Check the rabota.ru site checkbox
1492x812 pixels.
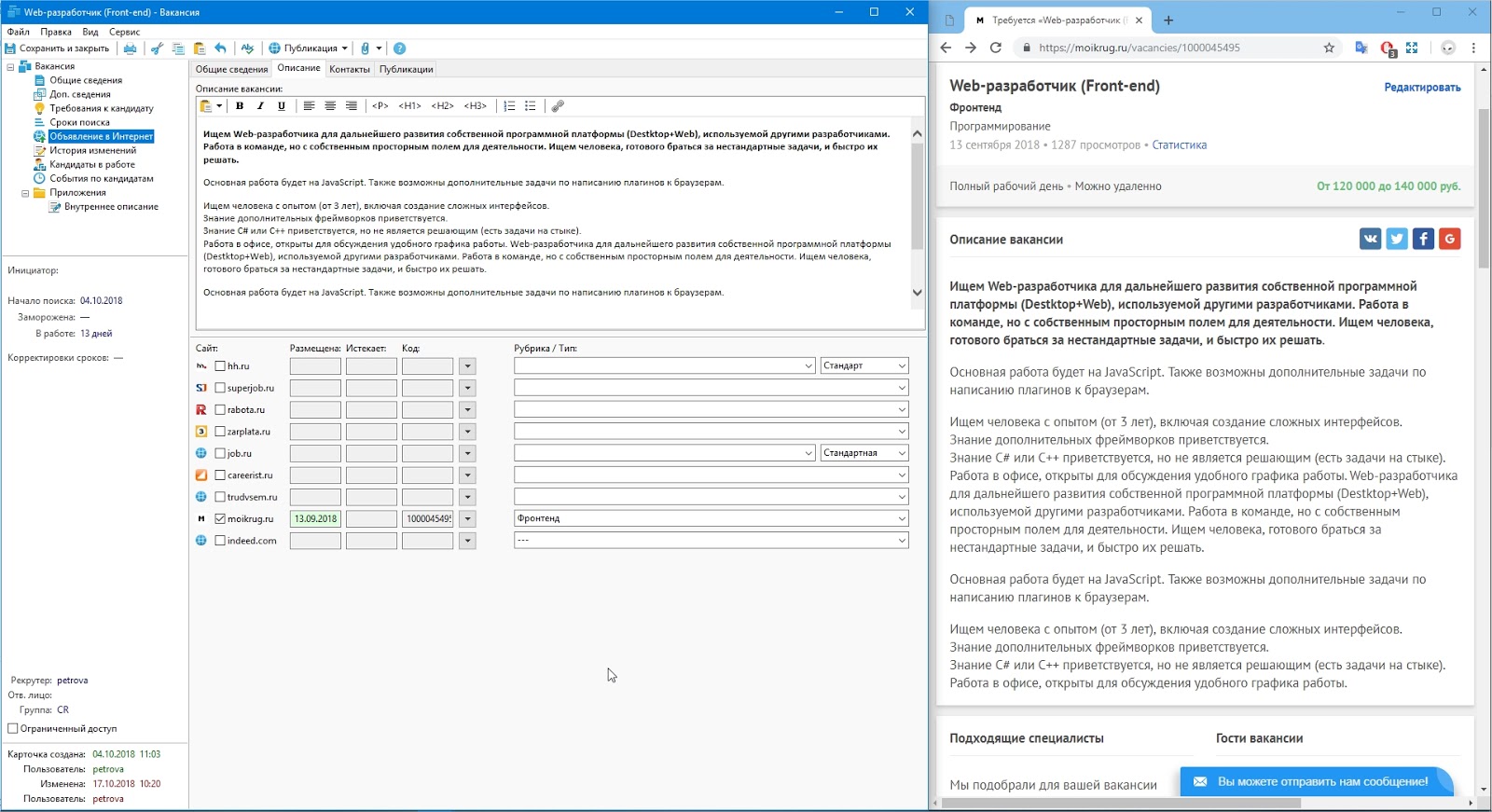(220, 409)
